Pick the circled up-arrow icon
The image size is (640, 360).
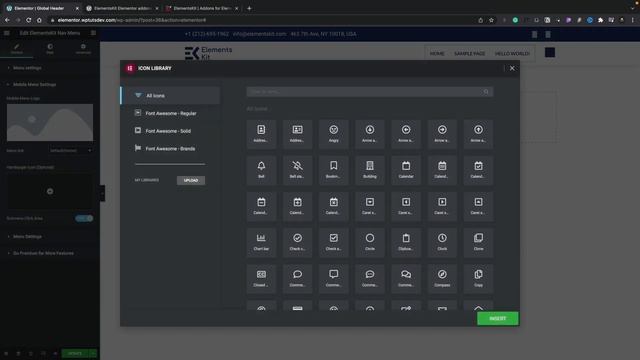pos(478,134)
